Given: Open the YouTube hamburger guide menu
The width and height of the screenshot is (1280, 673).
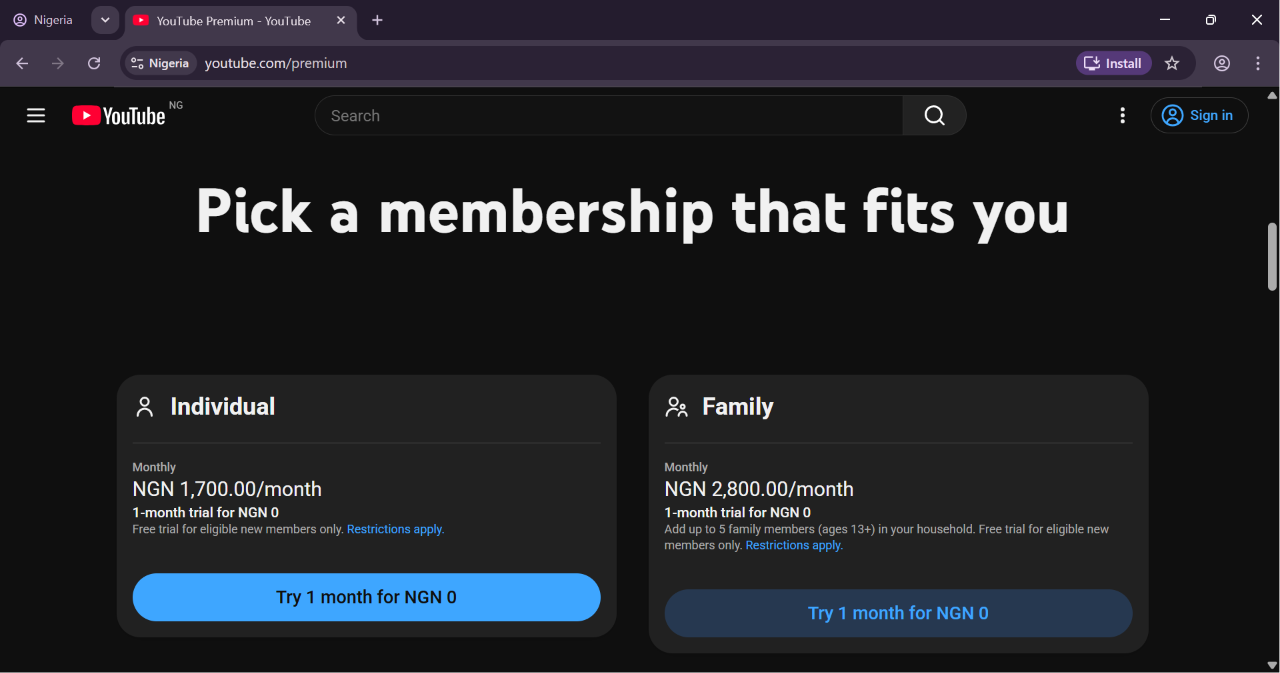Looking at the screenshot, I should point(36,116).
